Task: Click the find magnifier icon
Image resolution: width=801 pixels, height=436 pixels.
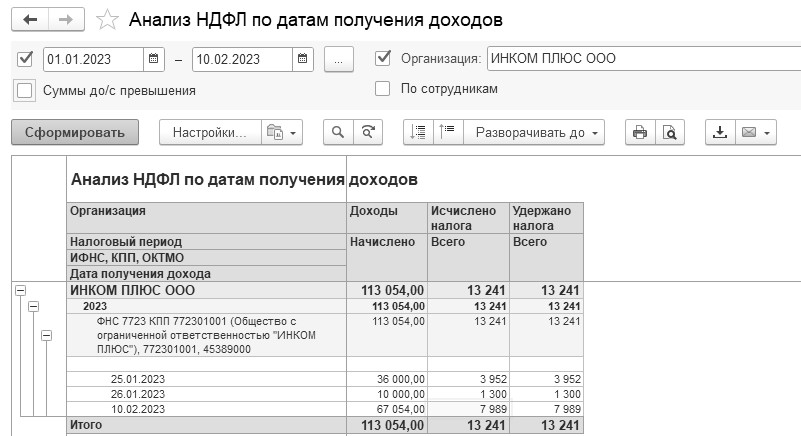Action: (x=338, y=132)
